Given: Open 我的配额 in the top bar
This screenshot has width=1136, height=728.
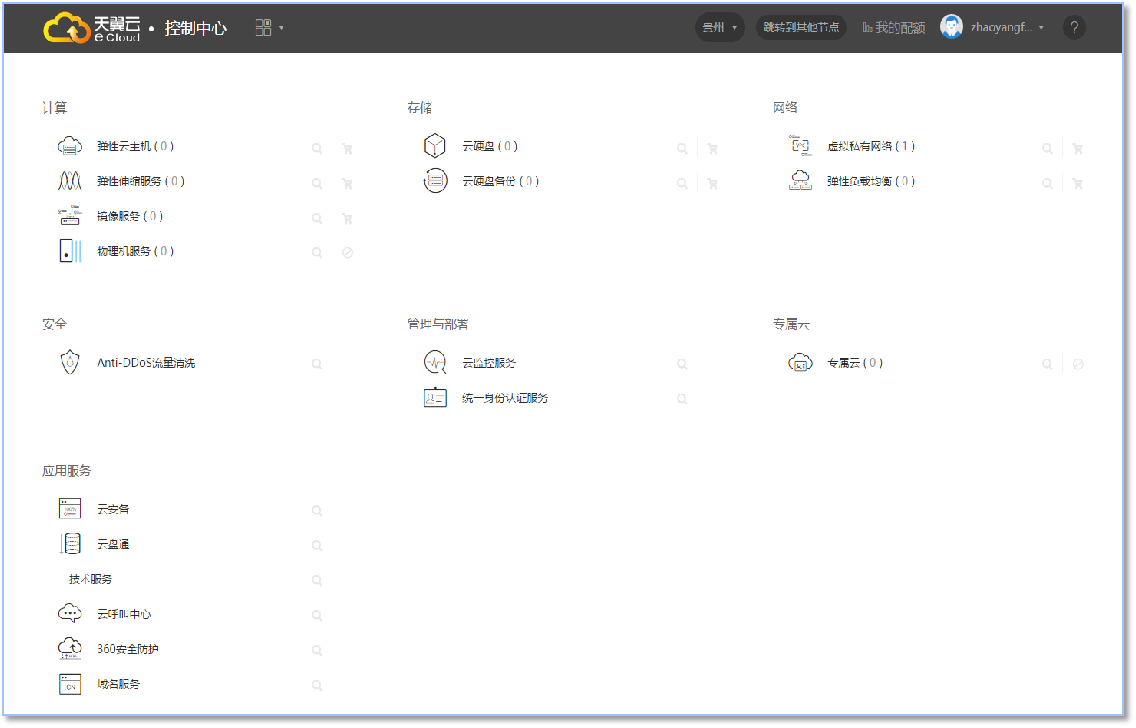Looking at the screenshot, I should click(x=894, y=28).
